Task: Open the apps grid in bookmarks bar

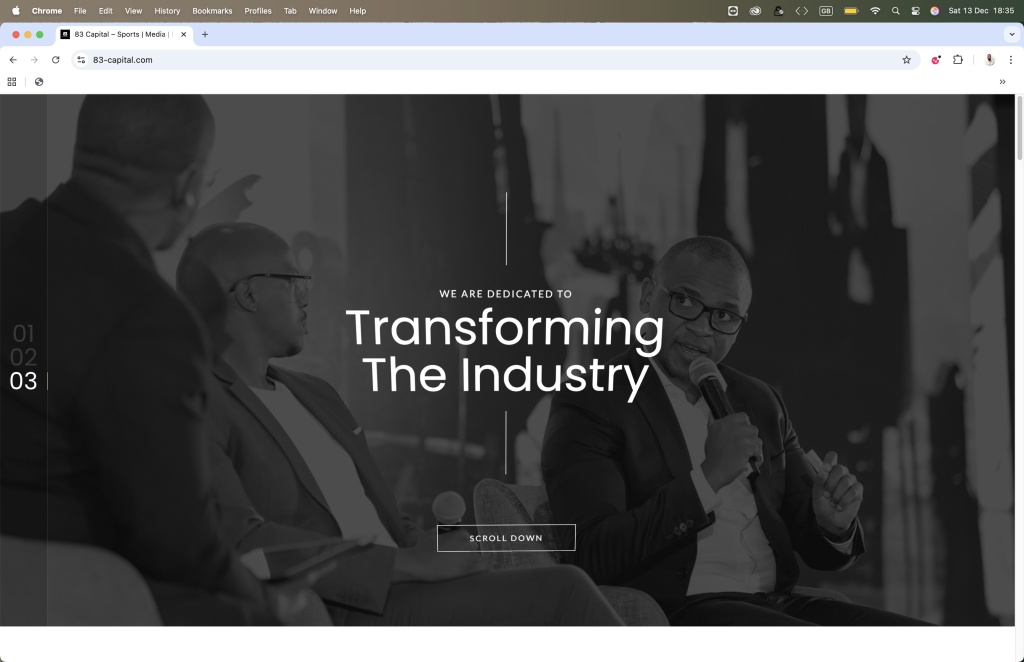Action: coord(12,82)
